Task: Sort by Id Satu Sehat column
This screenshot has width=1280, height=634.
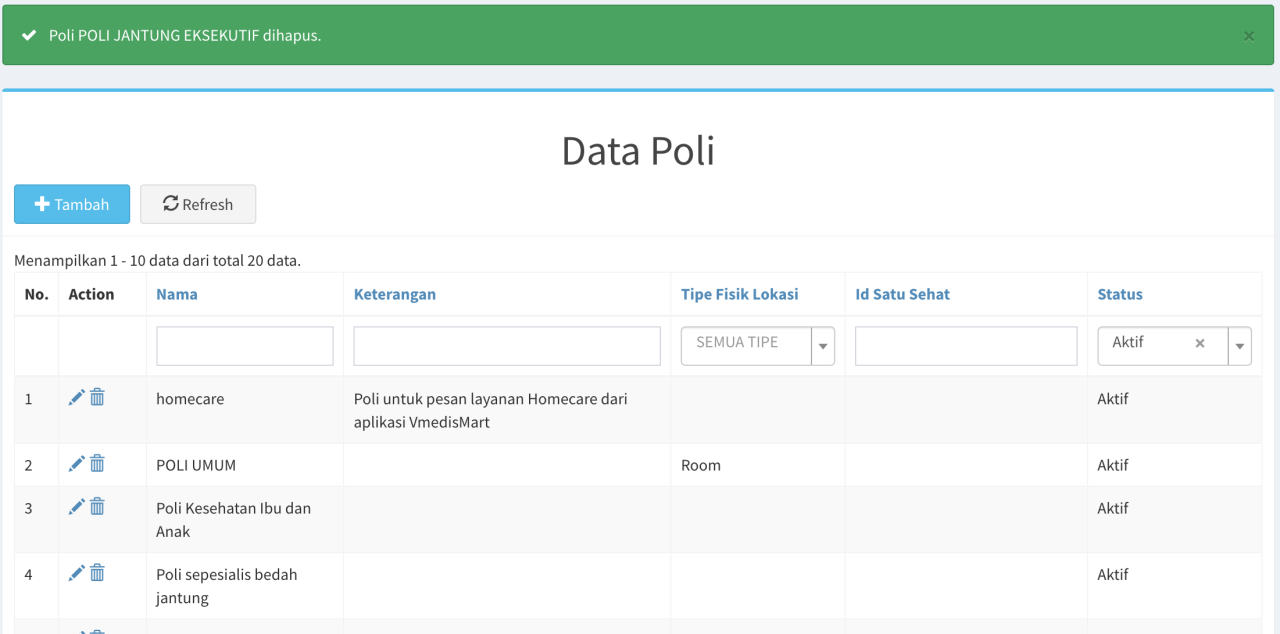Action: click(x=903, y=294)
